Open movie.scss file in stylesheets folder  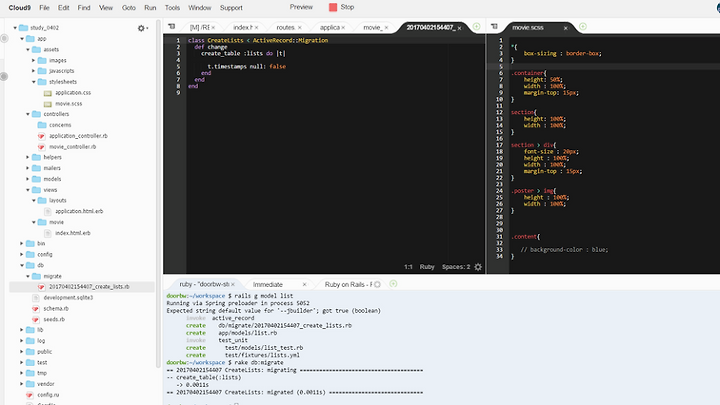(x=68, y=104)
